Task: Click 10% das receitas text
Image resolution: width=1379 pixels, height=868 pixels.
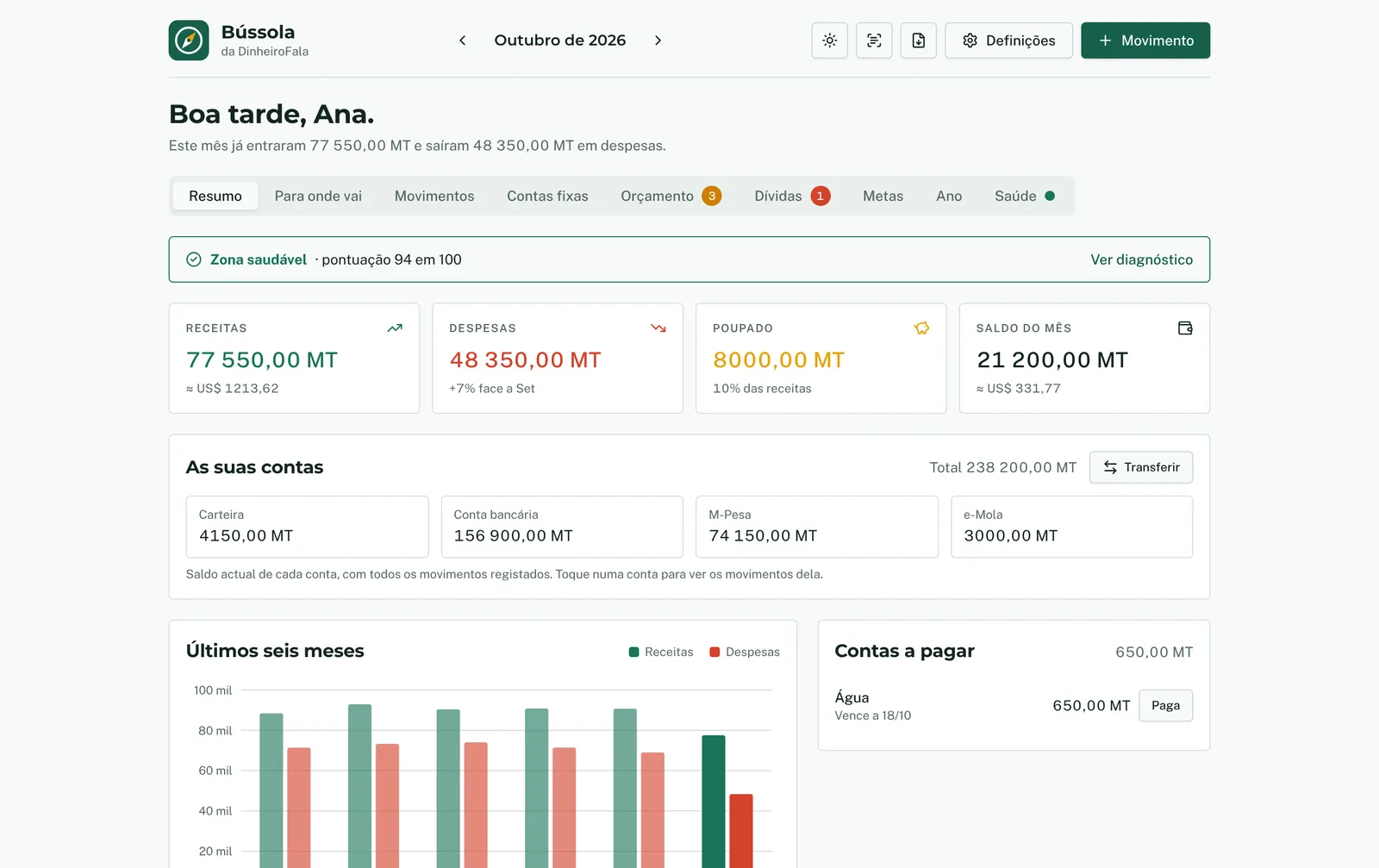Action: (762, 389)
